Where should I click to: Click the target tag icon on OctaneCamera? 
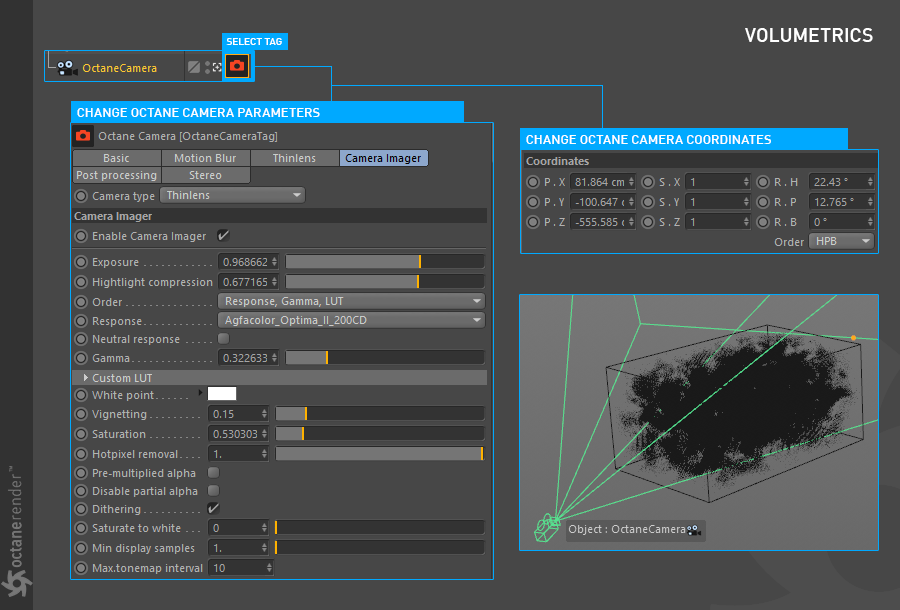(x=217, y=67)
